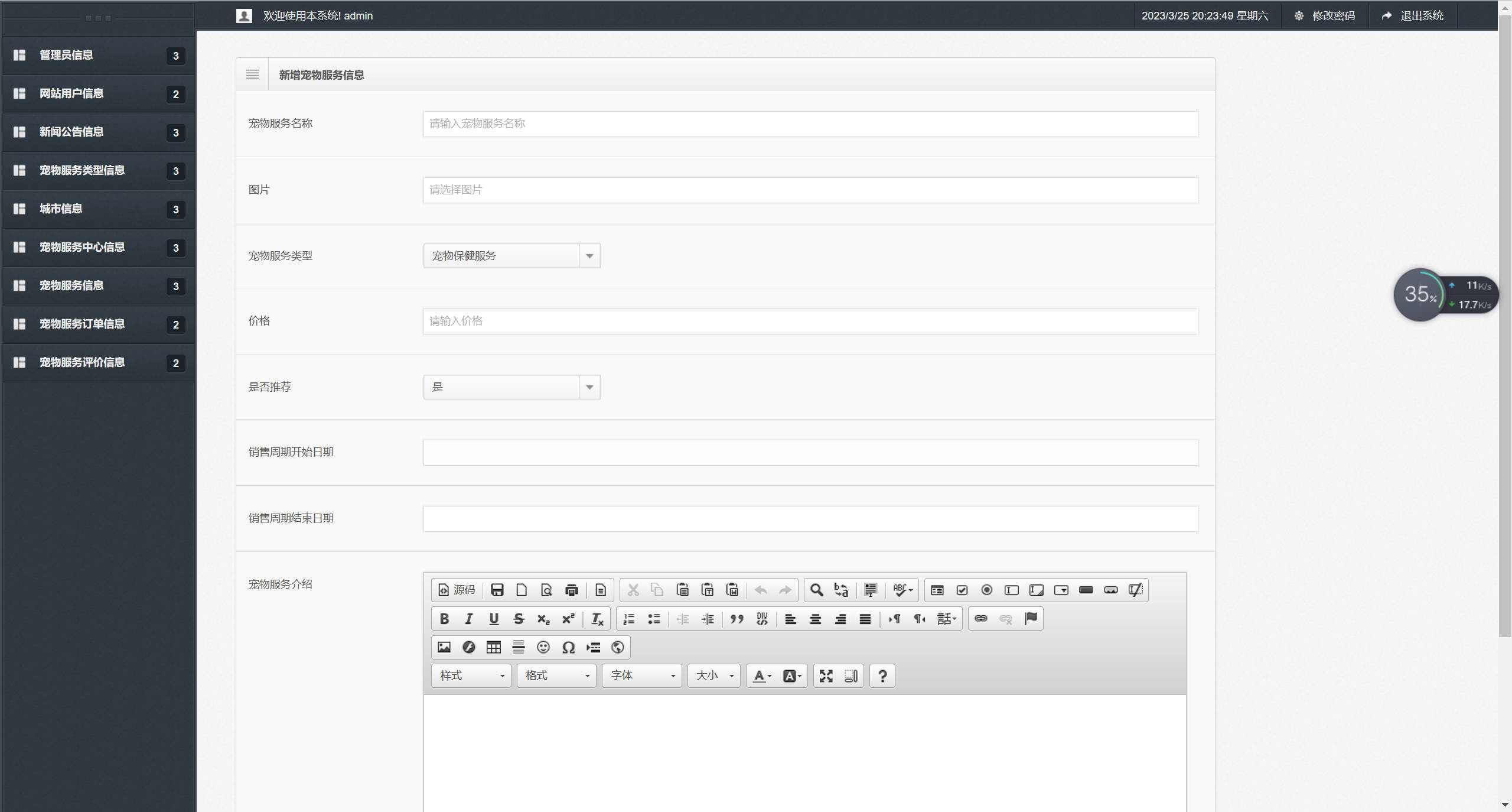The image size is (1512, 812).
Task: Click the insert smiley icon
Action: [x=543, y=647]
